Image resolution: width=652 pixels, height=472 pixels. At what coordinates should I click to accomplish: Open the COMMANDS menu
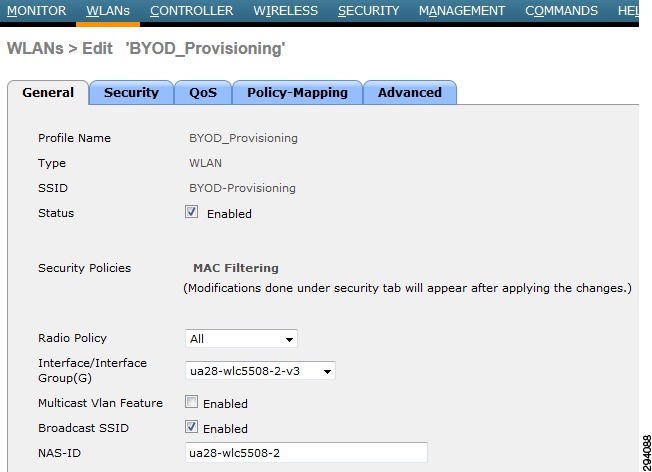561,10
